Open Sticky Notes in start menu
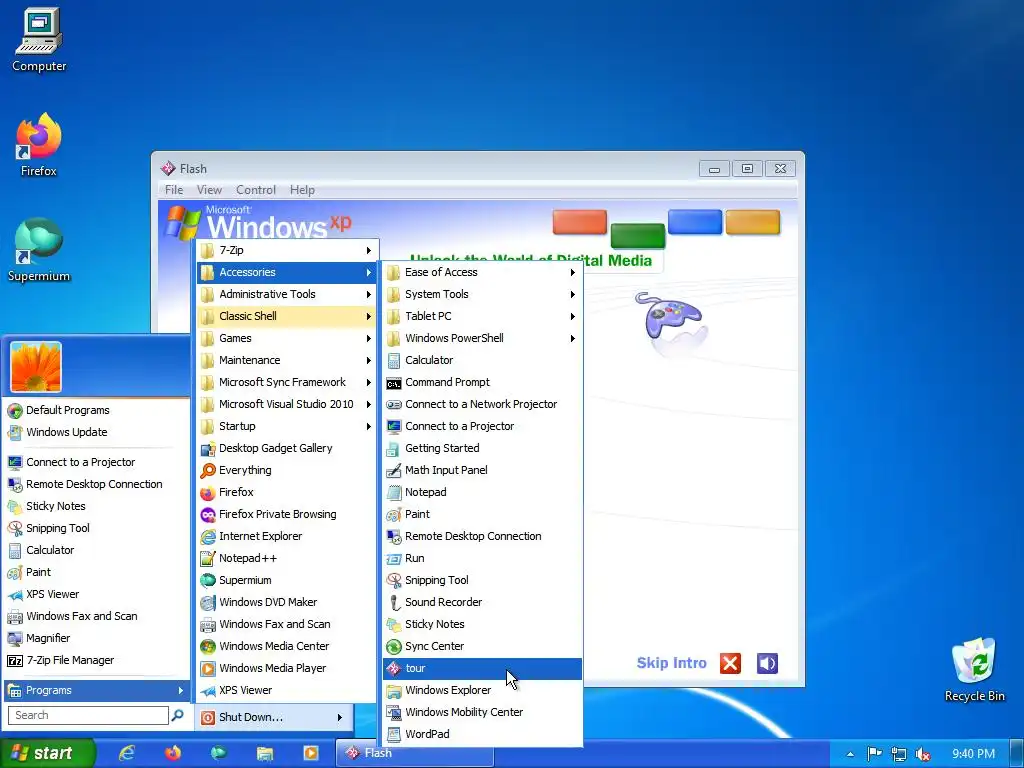The image size is (1024, 768). pyautogui.click(x=96, y=506)
